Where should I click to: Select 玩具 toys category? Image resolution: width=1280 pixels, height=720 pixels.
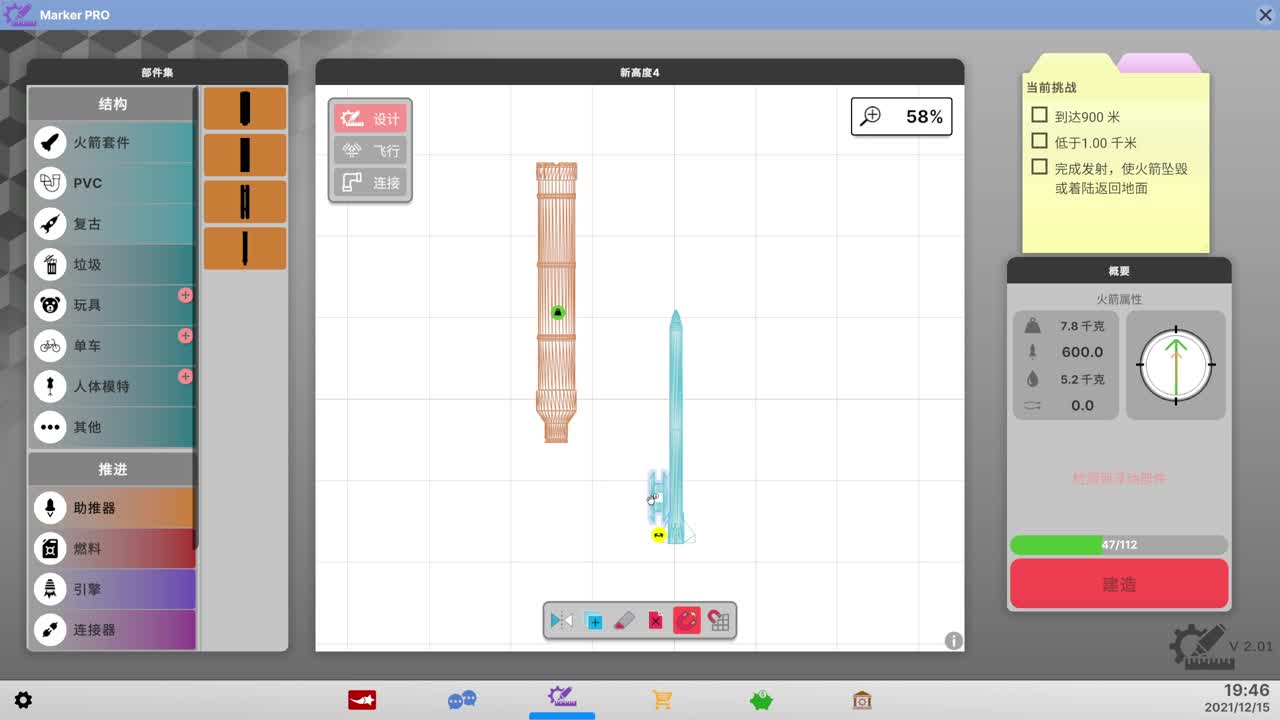pyautogui.click(x=111, y=305)
